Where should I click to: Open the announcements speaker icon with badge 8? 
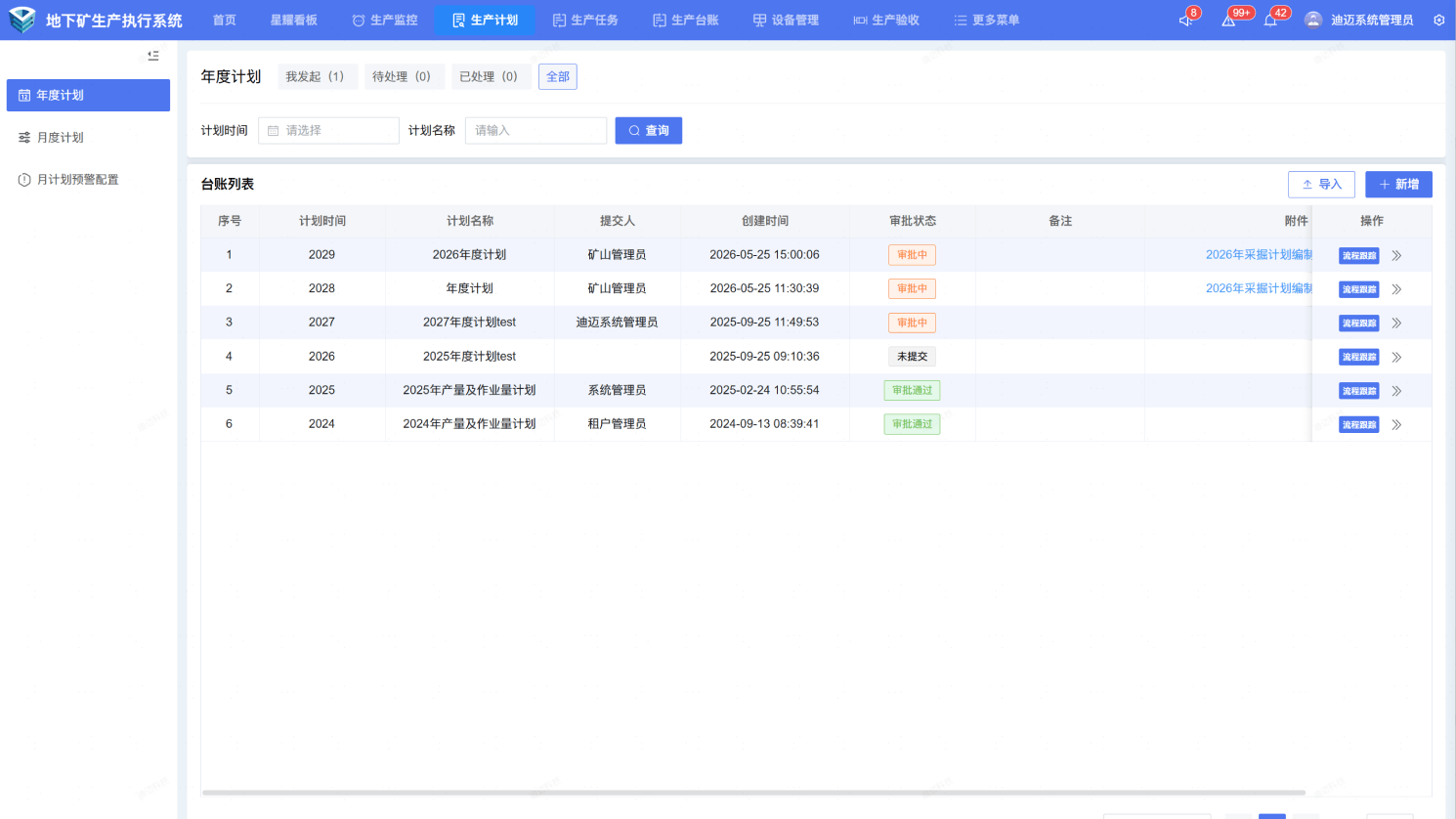pyautogui.click(x=1186, y=20)
